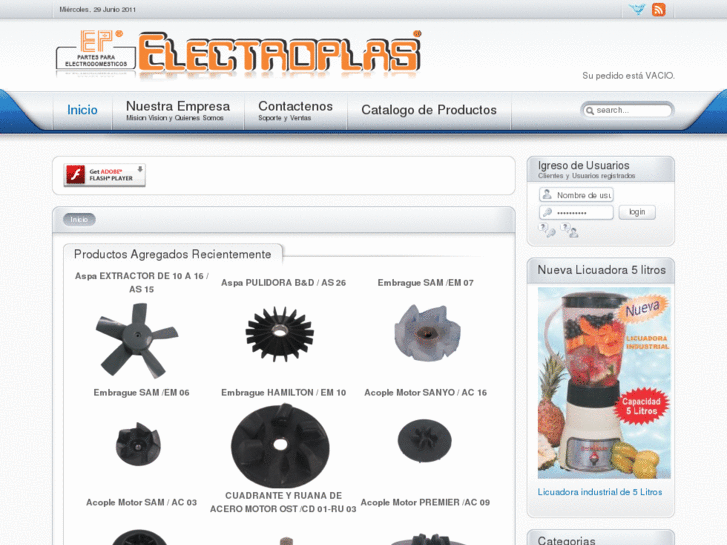727x545 pixels.
Task: Click the forgot password icon
Action: click(x=547, y=230)
